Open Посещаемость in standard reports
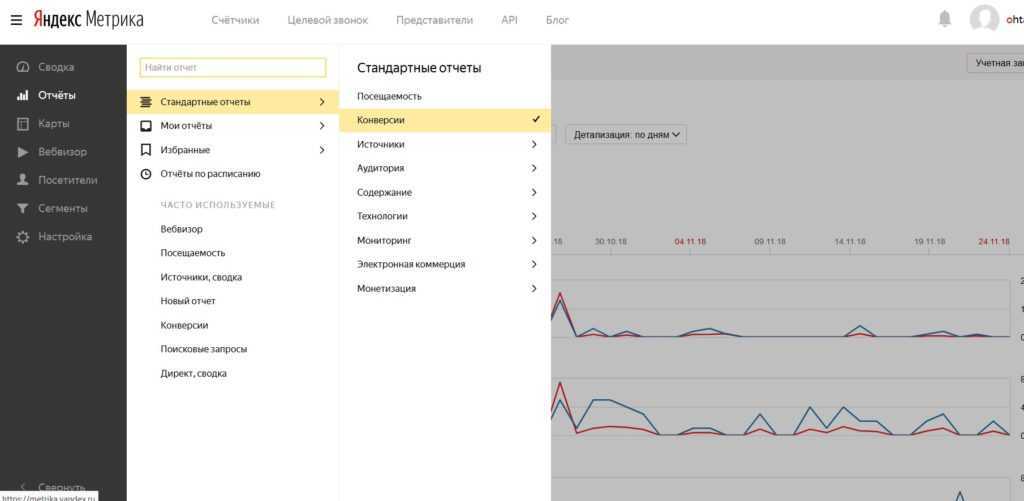This screenshot has height=501, width=1024. pos(389,96)
